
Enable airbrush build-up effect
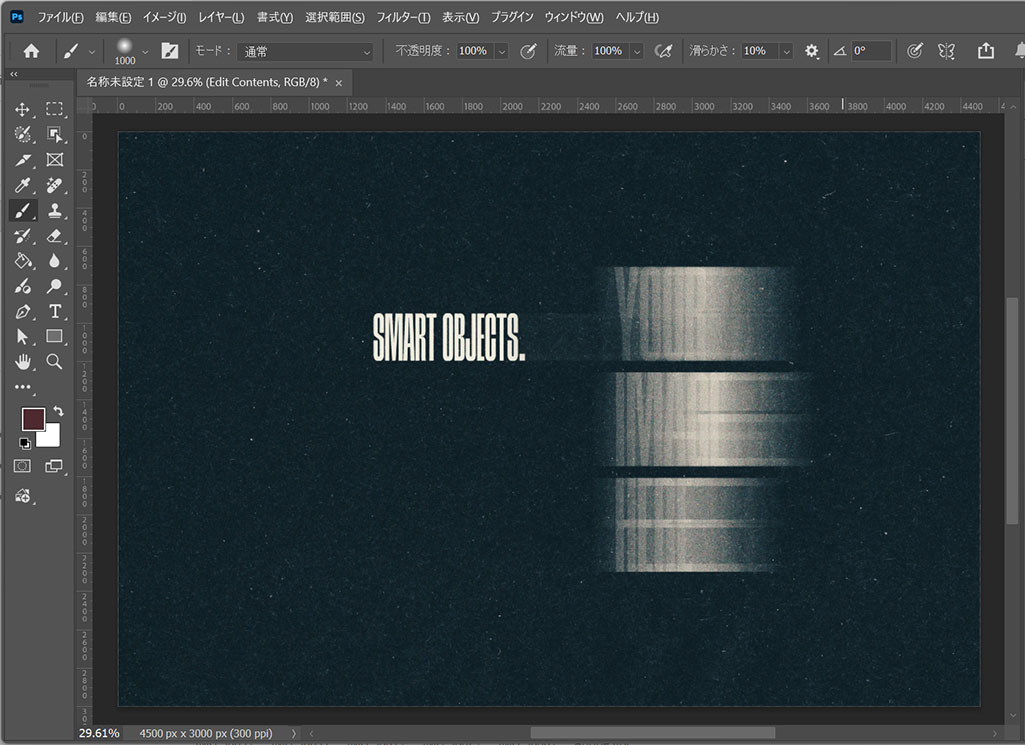coord(662,51)
